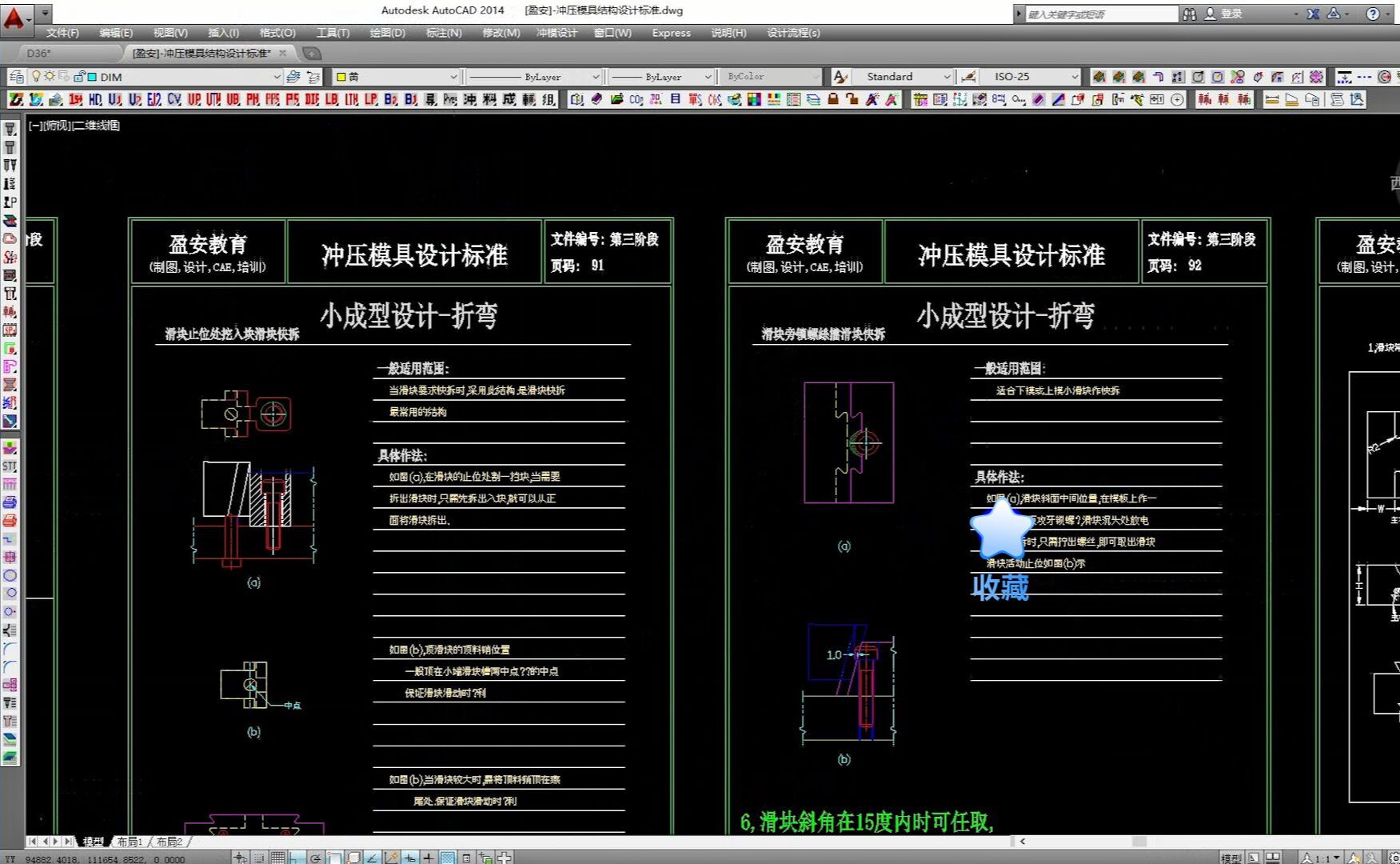Open the text style manager icon
Screen dimensions: 1400x864
pyautogui.click(x=840, y=77)
